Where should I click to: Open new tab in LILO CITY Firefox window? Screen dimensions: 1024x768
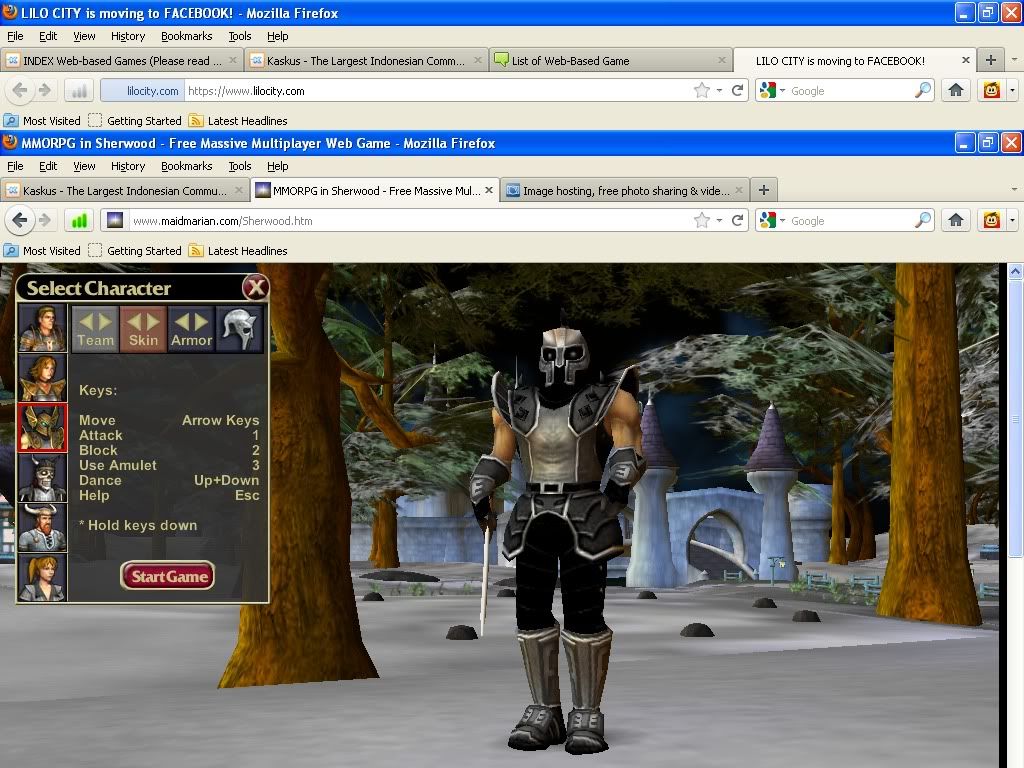(x=991, y=60)
